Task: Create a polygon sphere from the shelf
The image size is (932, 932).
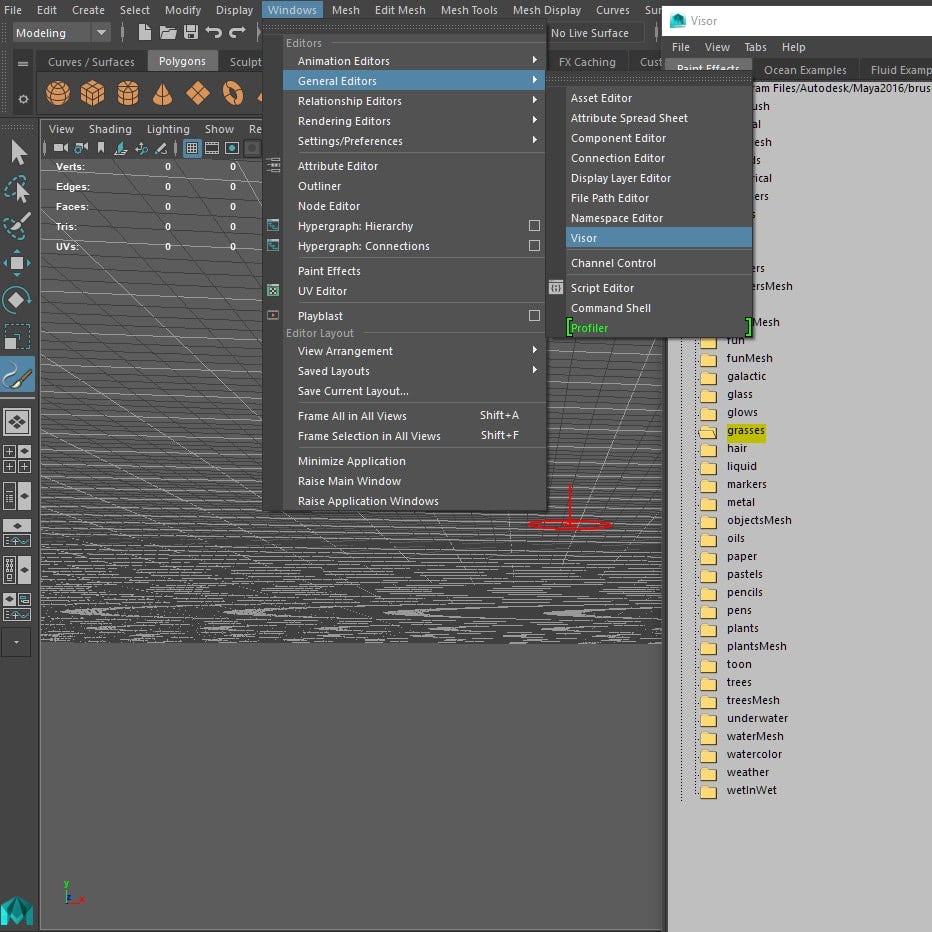Action: tap(58, 93)
